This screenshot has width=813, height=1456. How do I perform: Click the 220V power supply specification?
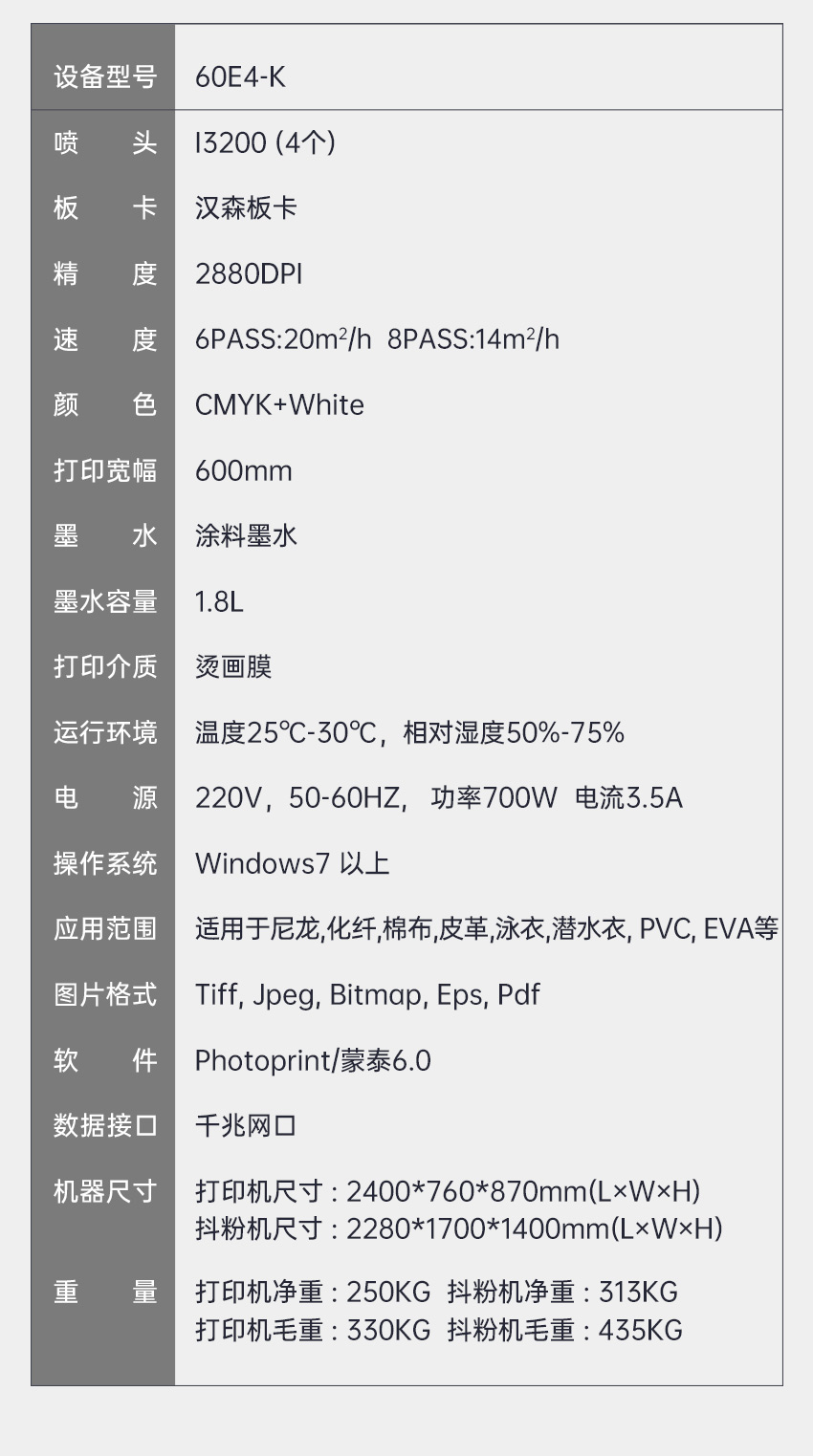click(229, 798)
